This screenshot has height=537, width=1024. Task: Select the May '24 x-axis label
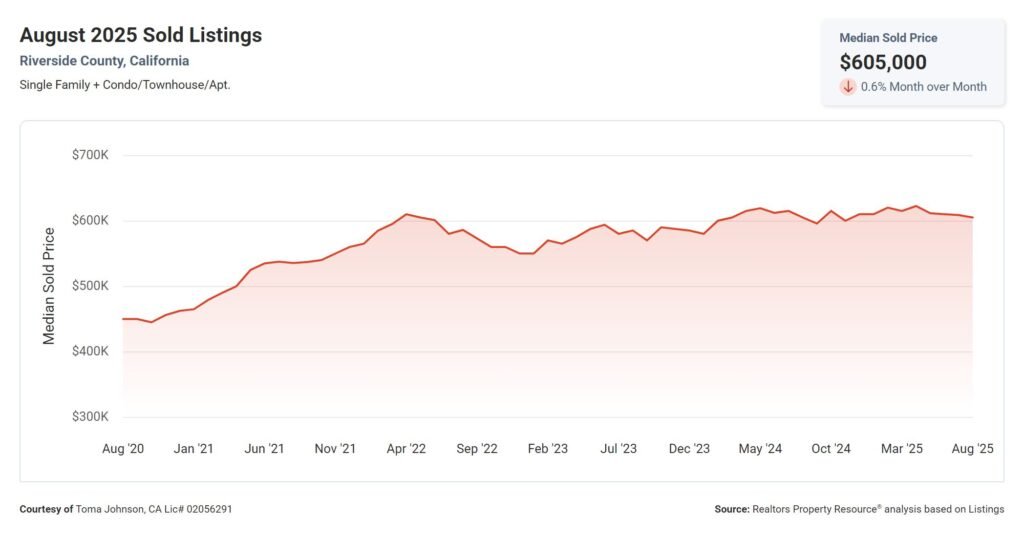pos(760,449)
